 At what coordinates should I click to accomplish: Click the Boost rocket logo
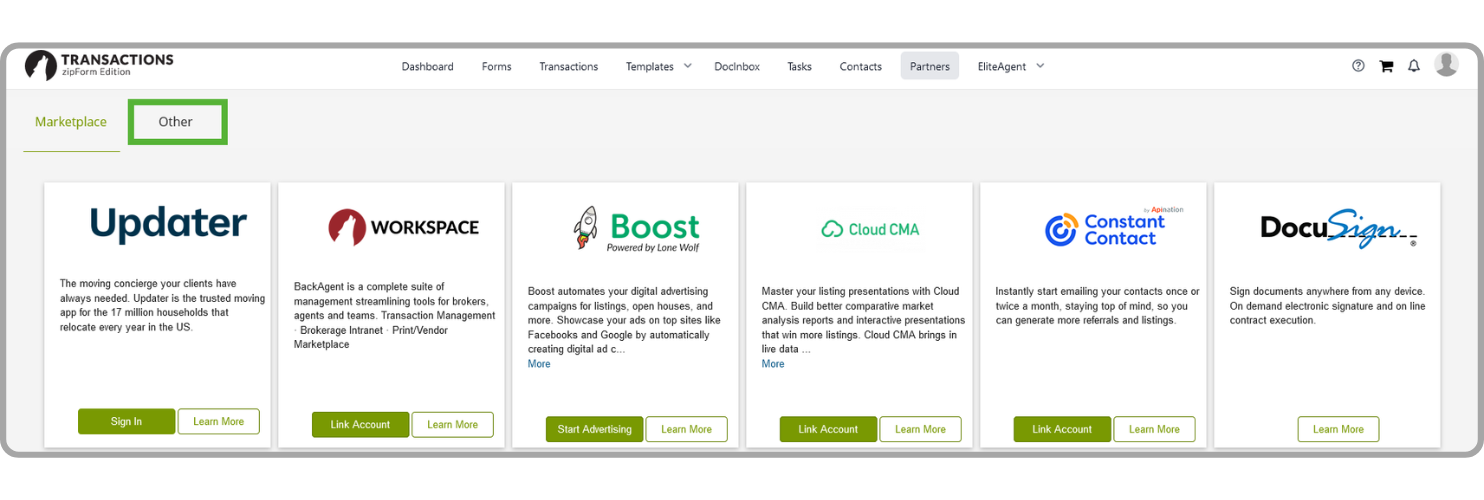point(637,229)
